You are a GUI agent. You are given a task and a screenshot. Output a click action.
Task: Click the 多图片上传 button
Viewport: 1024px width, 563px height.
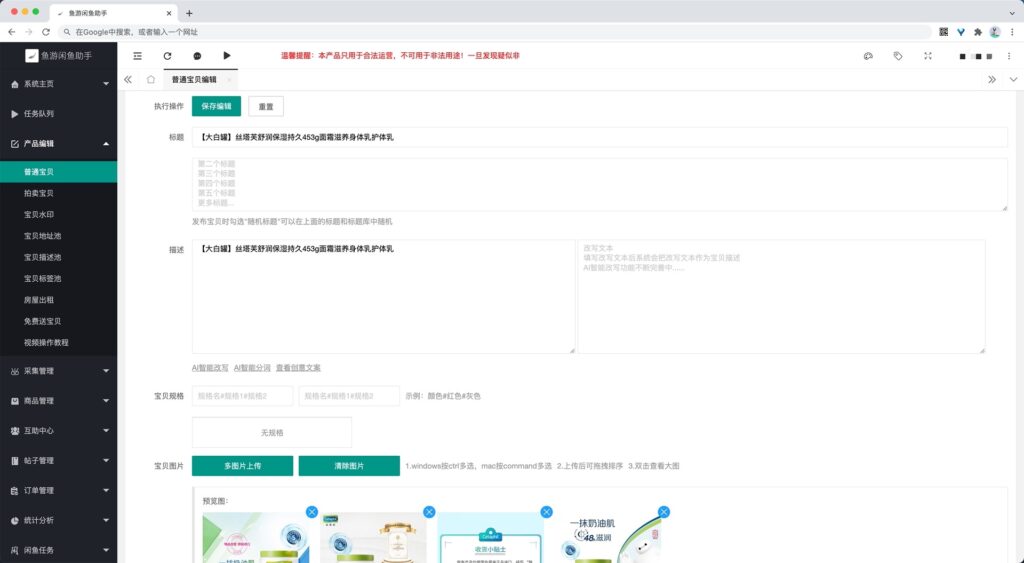click(x=242, y=466)
